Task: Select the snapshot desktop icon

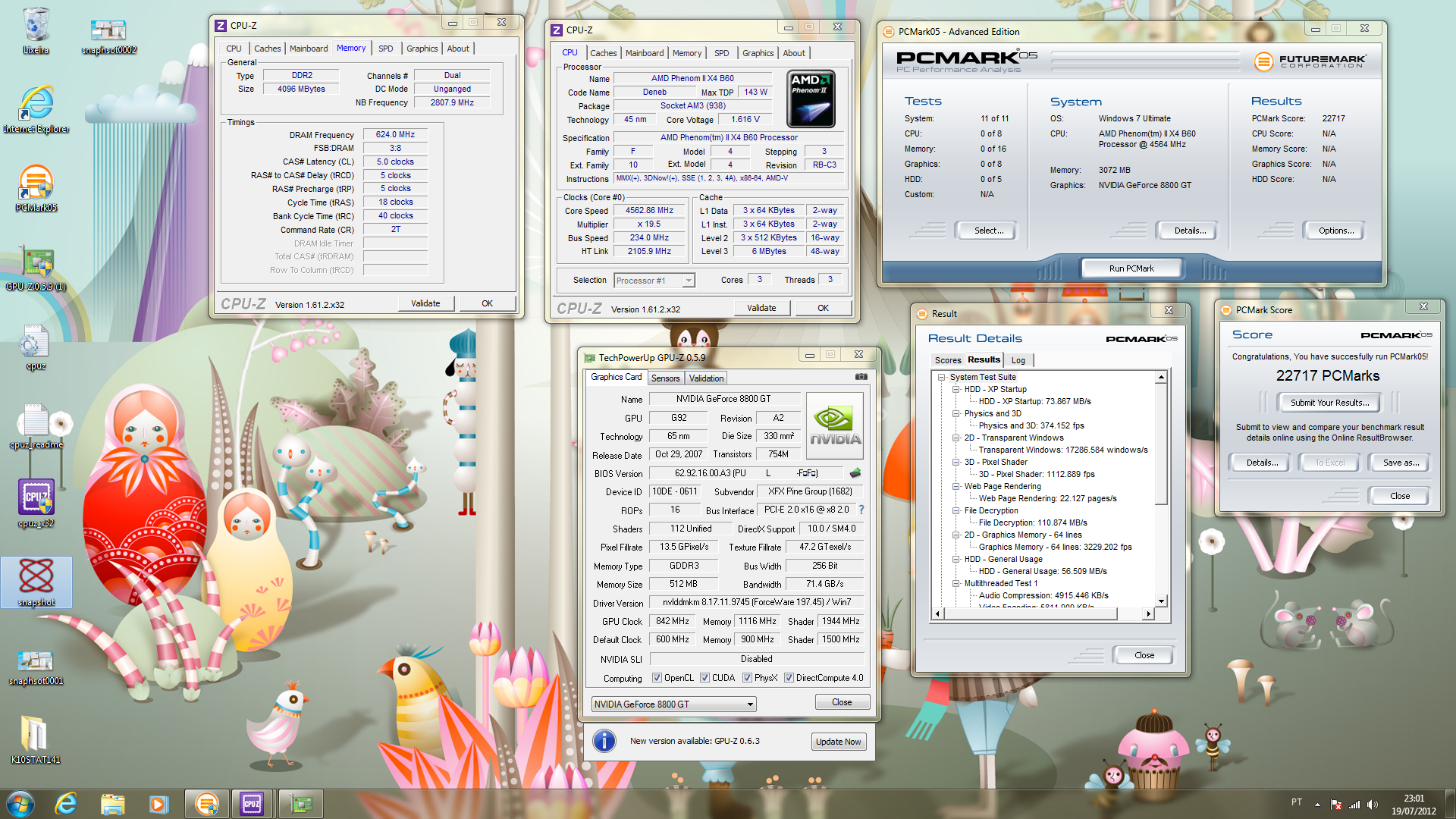Action: click(x=36, y=582)
